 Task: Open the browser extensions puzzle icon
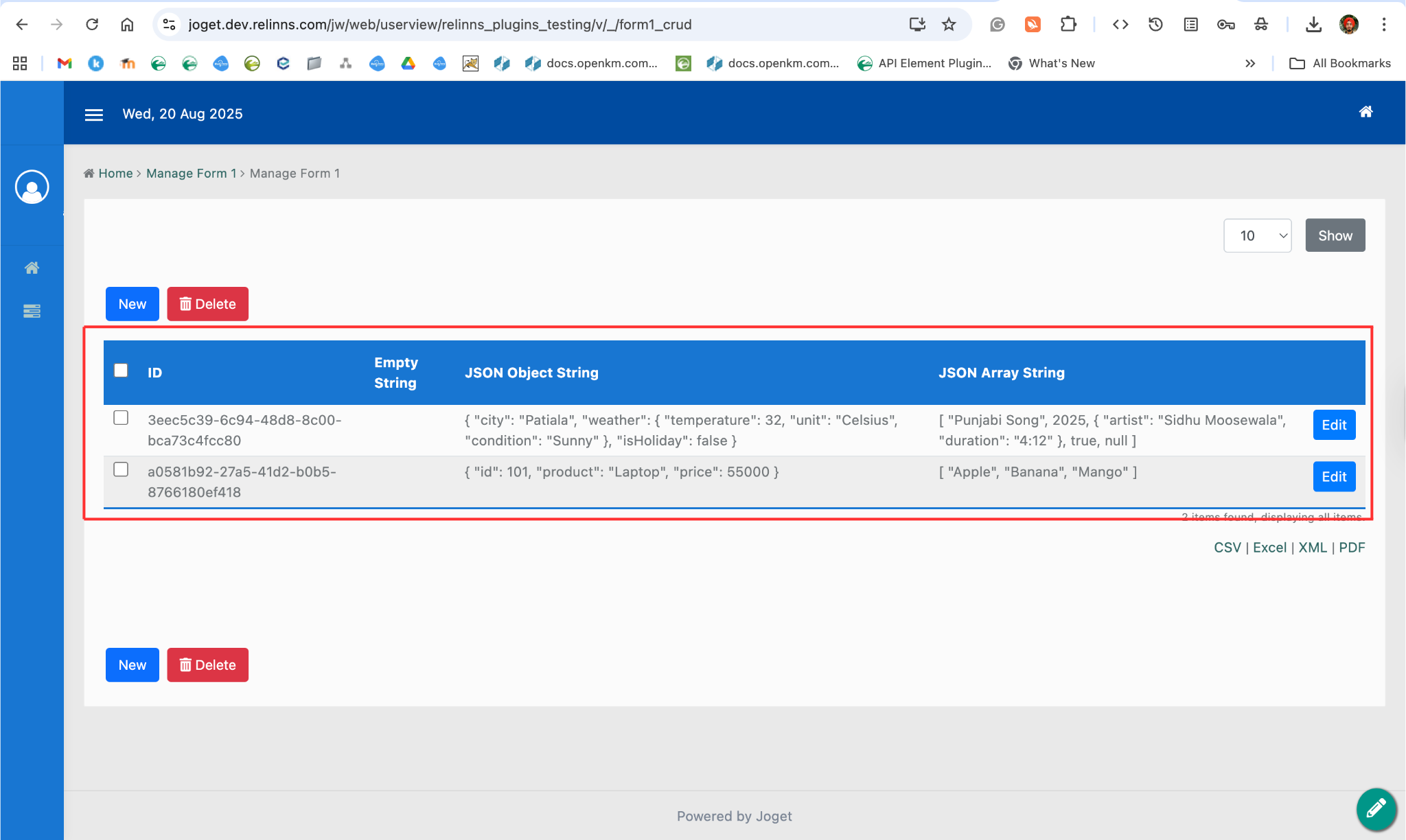[x=1068, y=25]
